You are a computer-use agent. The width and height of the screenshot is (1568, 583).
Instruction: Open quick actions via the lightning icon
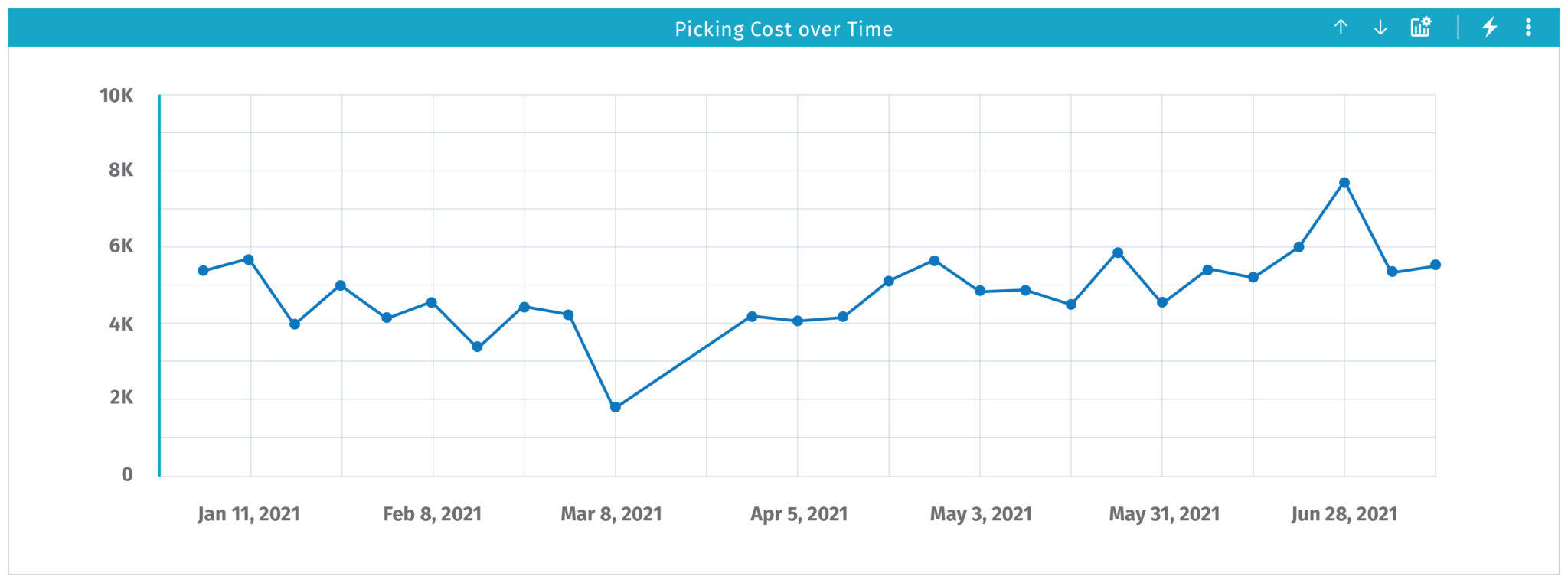1489,28
